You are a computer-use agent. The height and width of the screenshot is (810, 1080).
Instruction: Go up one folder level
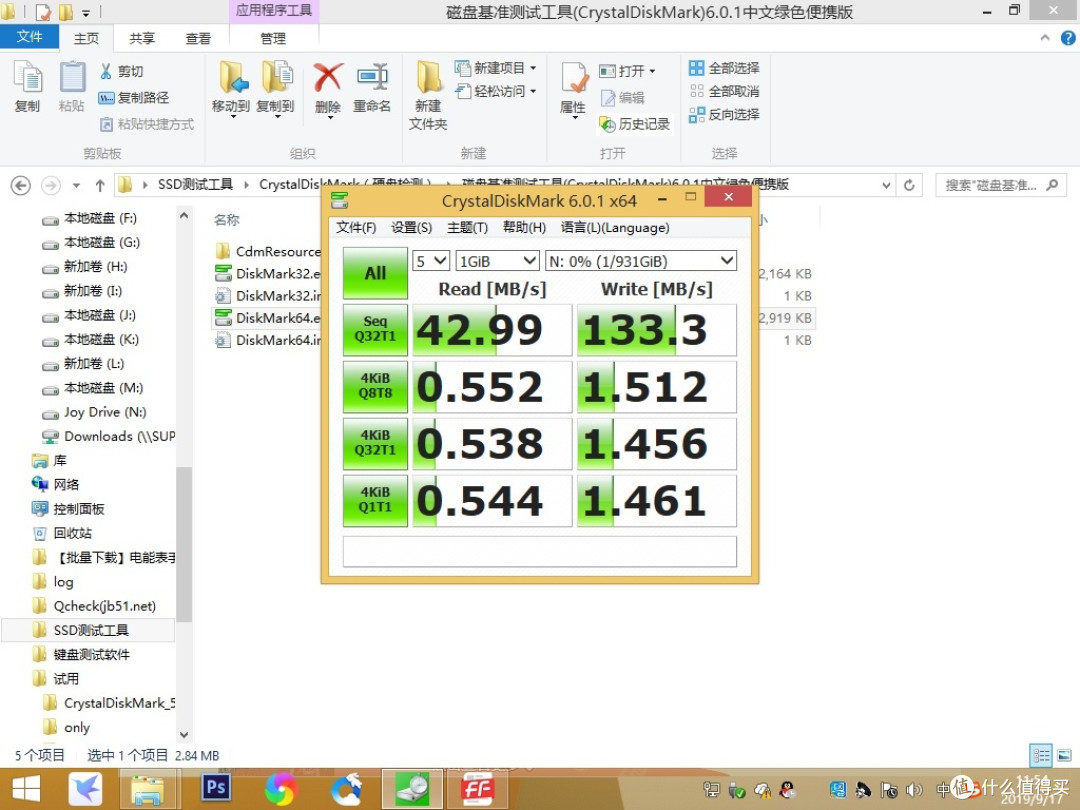(x=100, y=185)
